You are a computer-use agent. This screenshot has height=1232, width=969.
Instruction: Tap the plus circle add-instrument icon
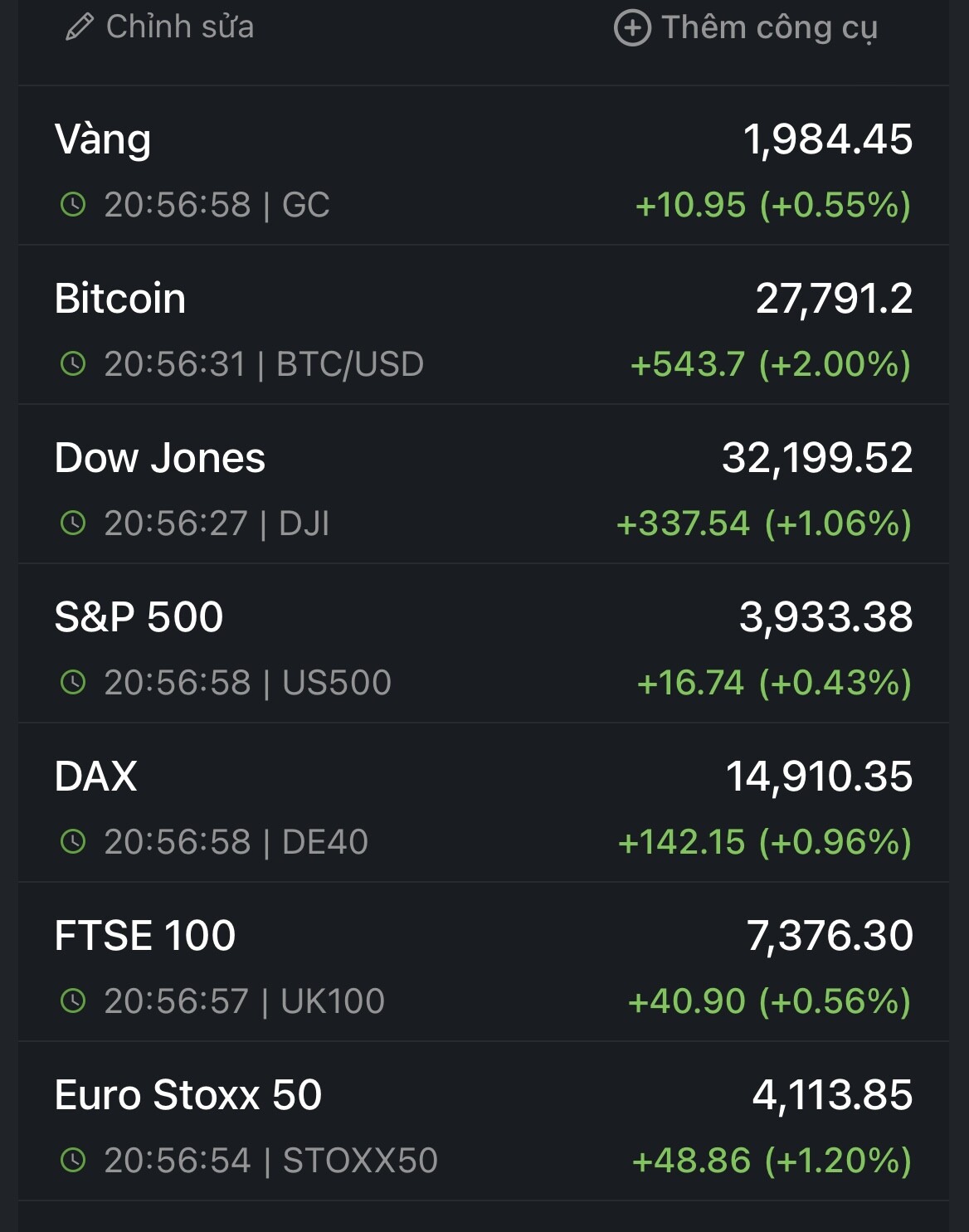(632, 28)
